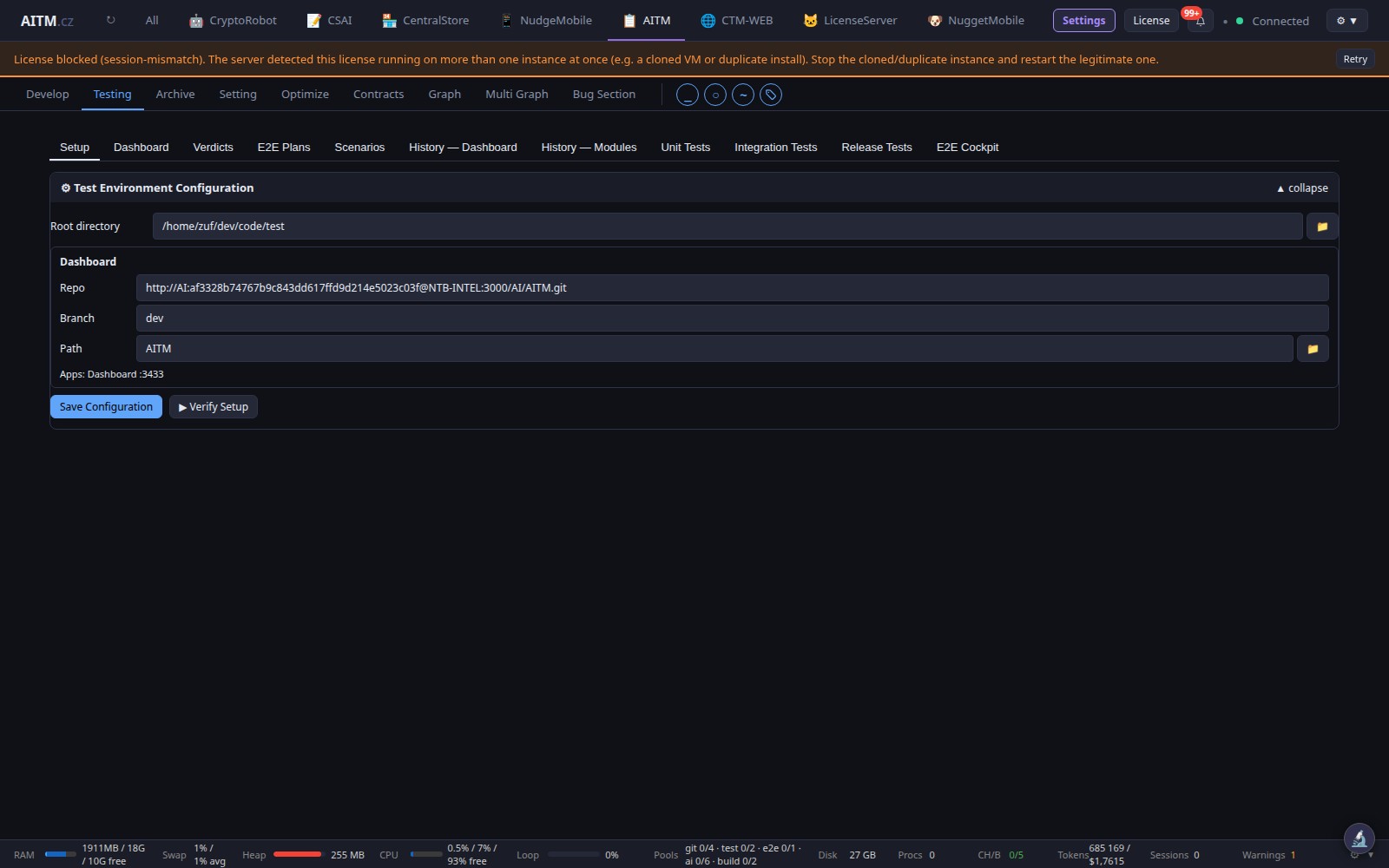
Task: Click the AITM.cz logo
Action: tap(47, 20)
